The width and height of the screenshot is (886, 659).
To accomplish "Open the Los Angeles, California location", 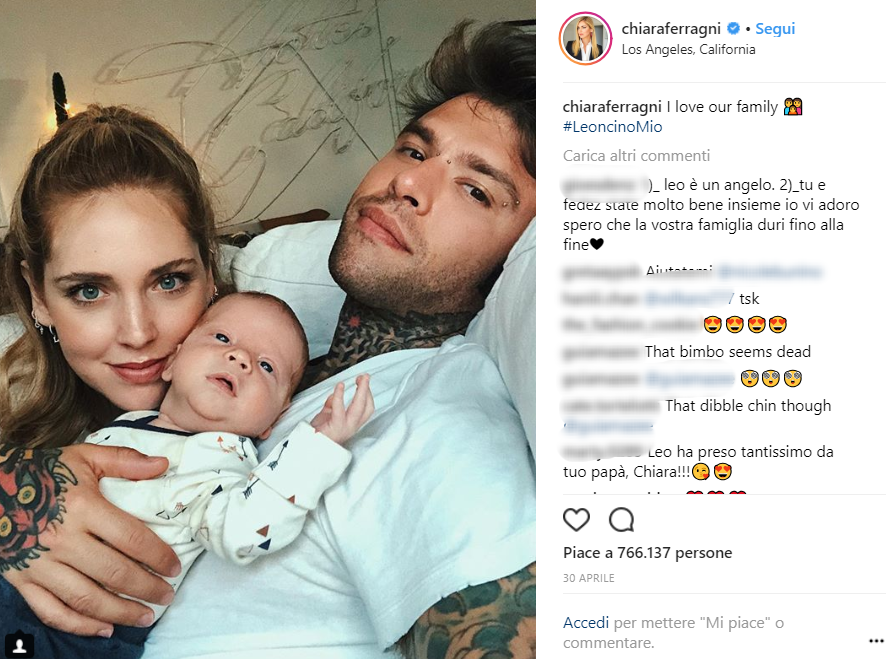I will pos(688,49).
